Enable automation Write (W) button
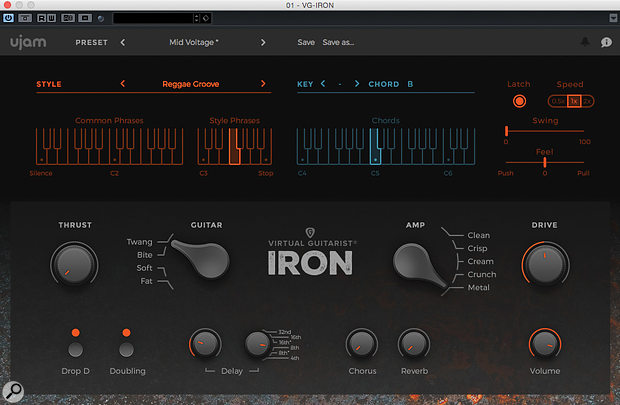The image size is (620, 405). [51, 18]
